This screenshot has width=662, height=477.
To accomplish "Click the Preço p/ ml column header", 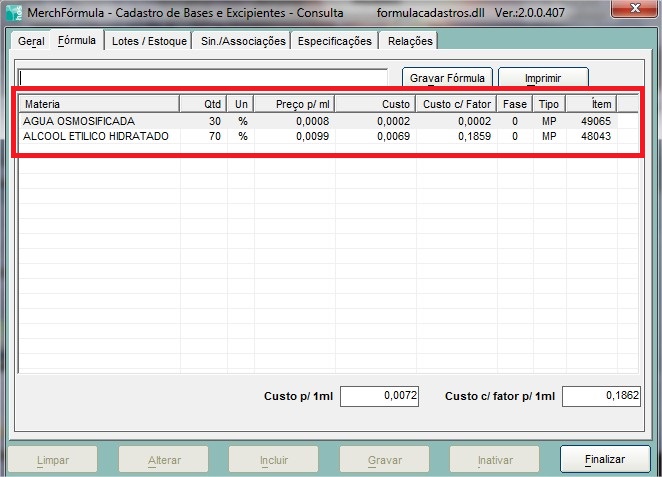I will click(295, 104).
